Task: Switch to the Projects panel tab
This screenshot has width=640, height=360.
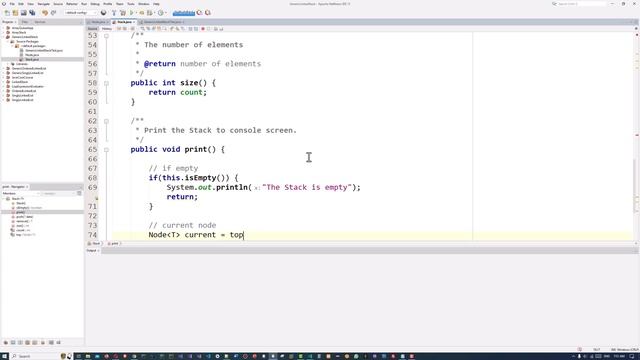Action: pyautogui.click(x=8, y=22)
